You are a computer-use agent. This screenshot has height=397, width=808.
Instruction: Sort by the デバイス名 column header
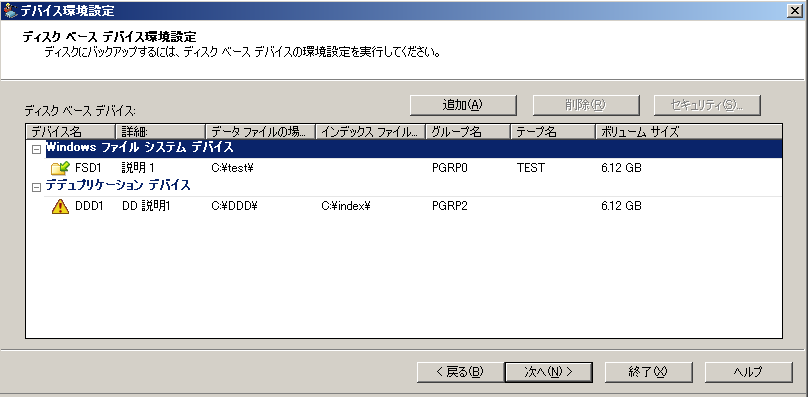(x=71, y=132)
